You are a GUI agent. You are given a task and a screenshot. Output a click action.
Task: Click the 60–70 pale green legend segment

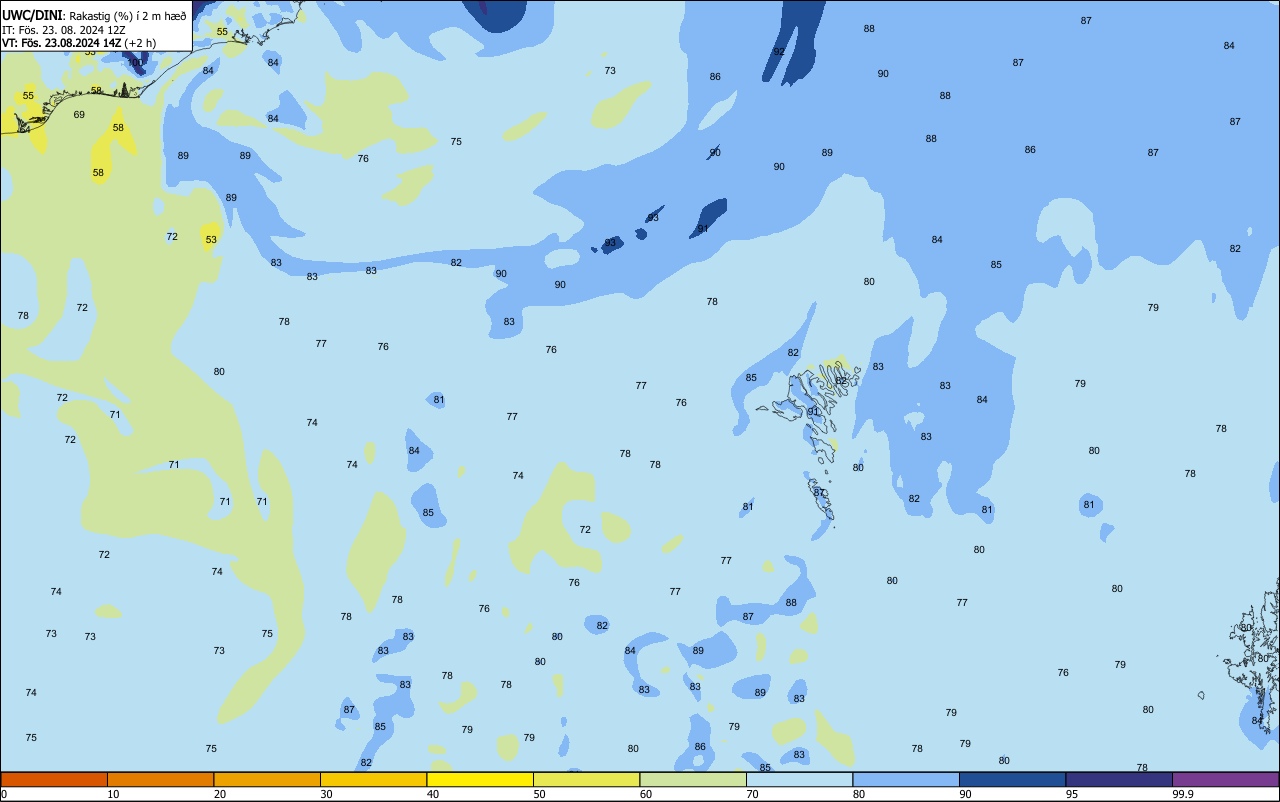[x=693, y=779]
